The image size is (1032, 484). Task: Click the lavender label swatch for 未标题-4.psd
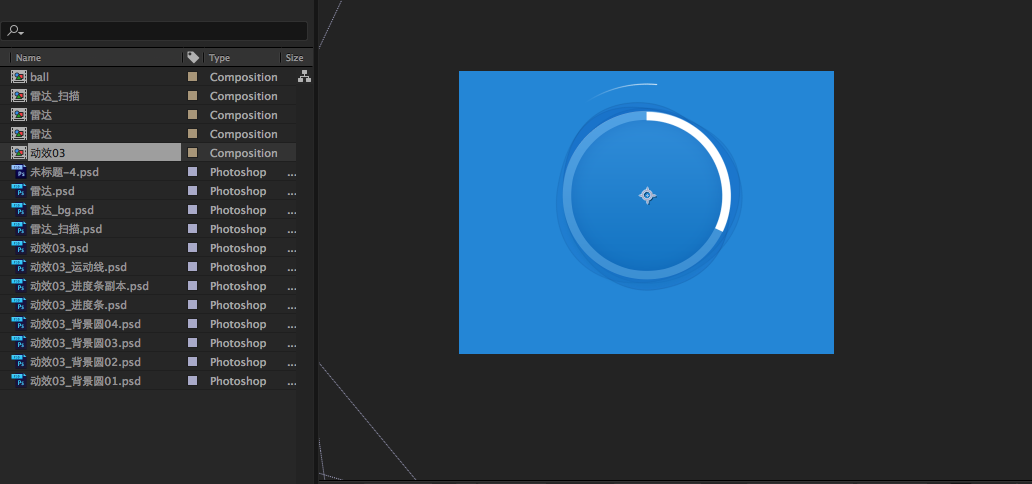pos(192,172)
